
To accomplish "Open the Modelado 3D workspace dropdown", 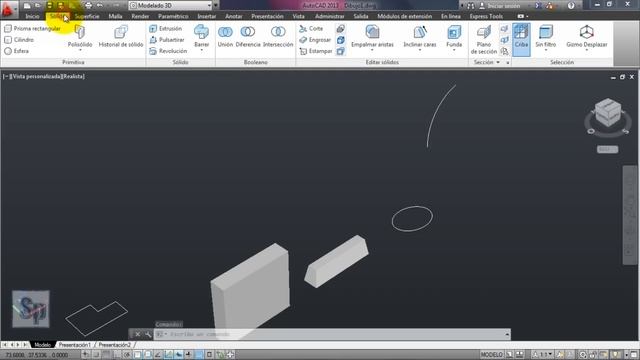I will (x=171, y=5).
